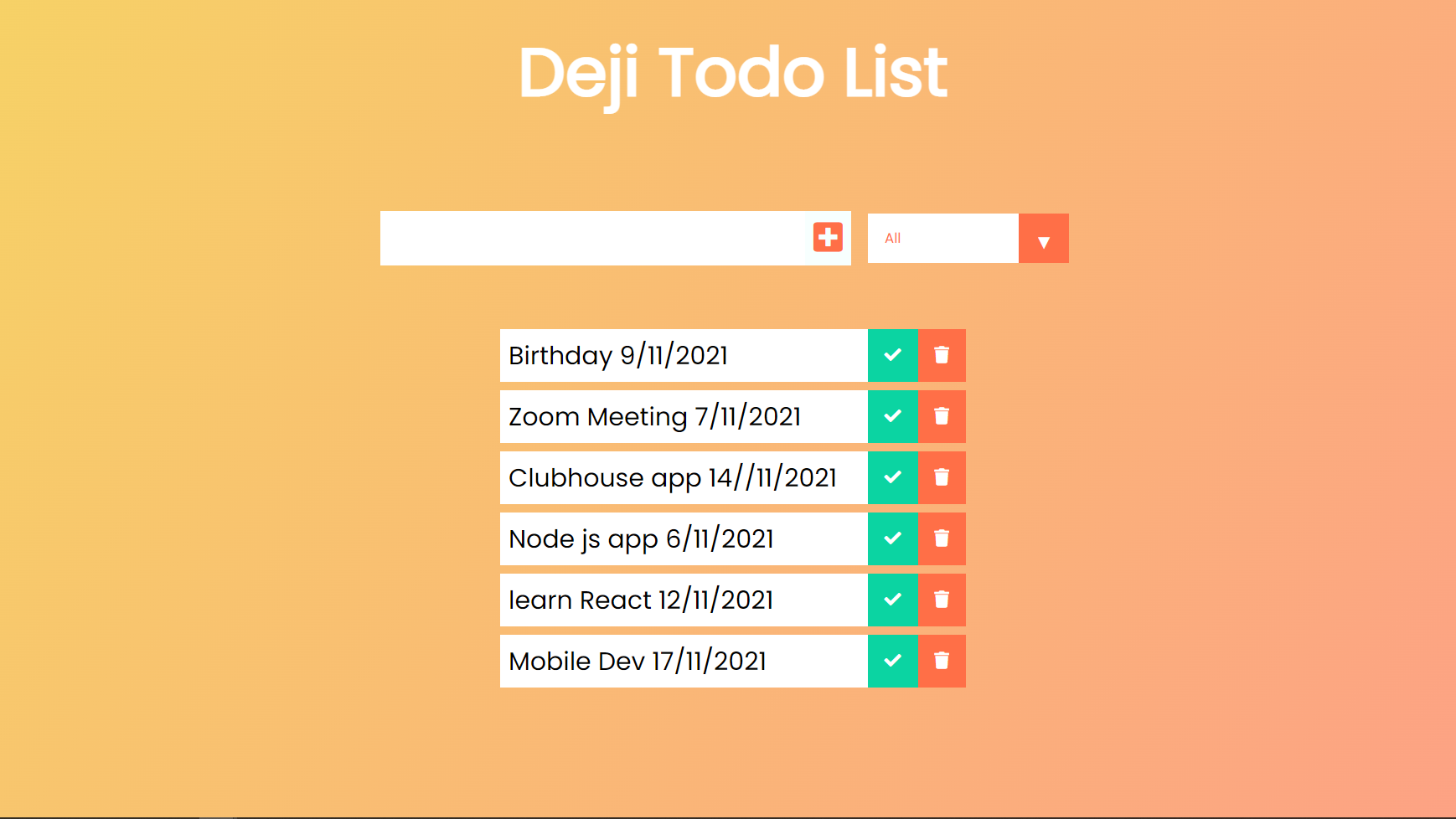This screenshot has width=1456, height=819.
Task: Open the filter dropdown arrow
Action: [x=1044, y=239]
